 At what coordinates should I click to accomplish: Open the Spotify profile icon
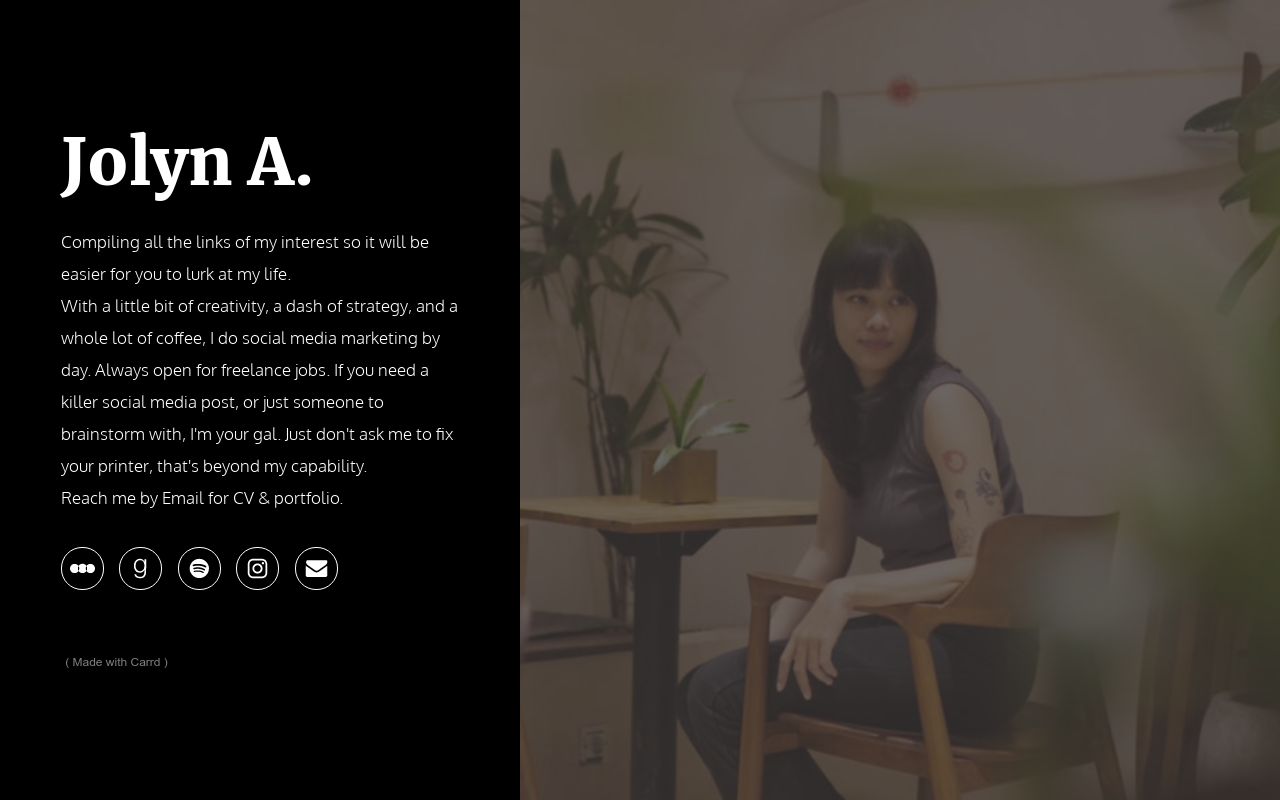click(x=199, y=568)
